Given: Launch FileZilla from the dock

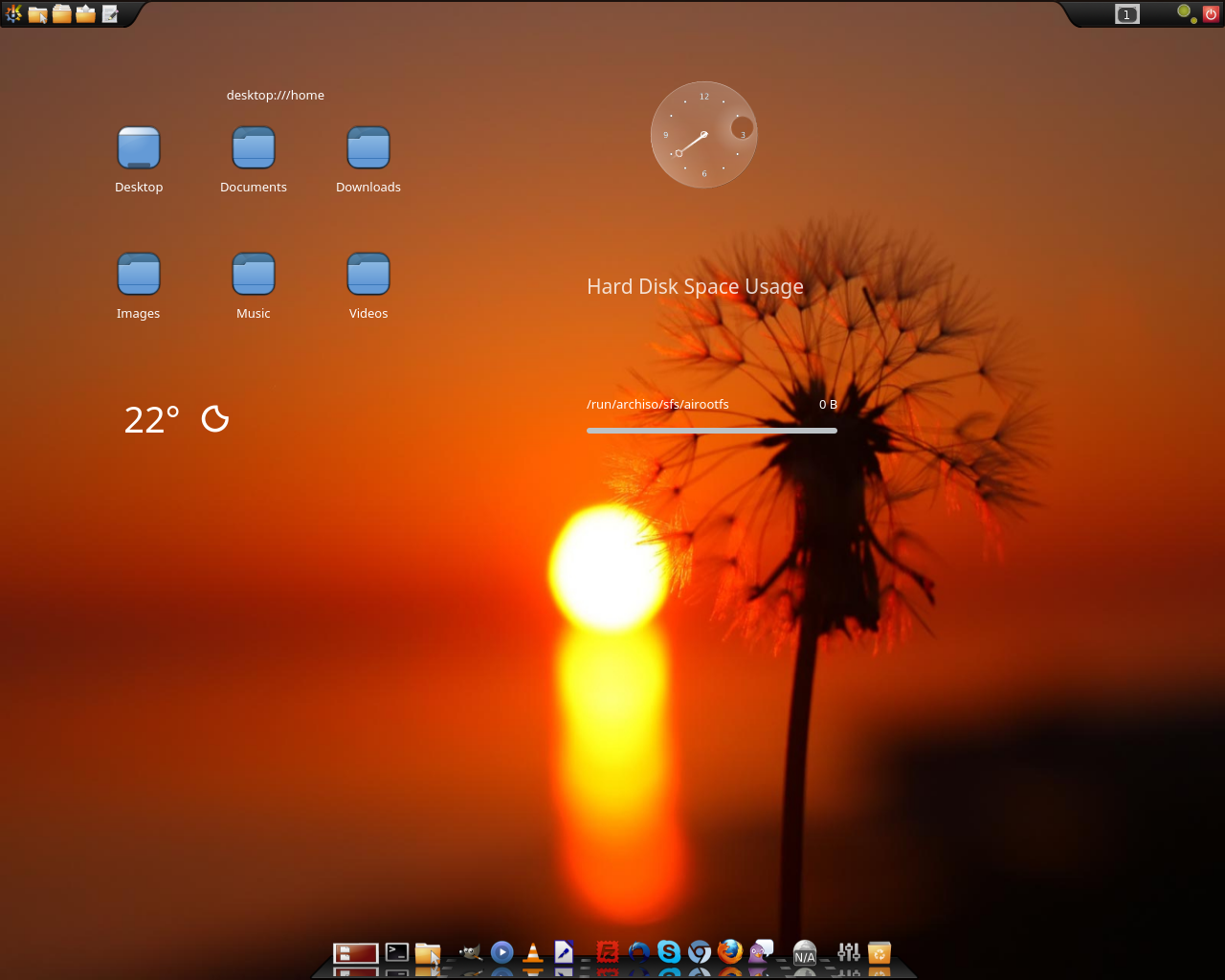Looking at the screenshot, I should point(607,952).
